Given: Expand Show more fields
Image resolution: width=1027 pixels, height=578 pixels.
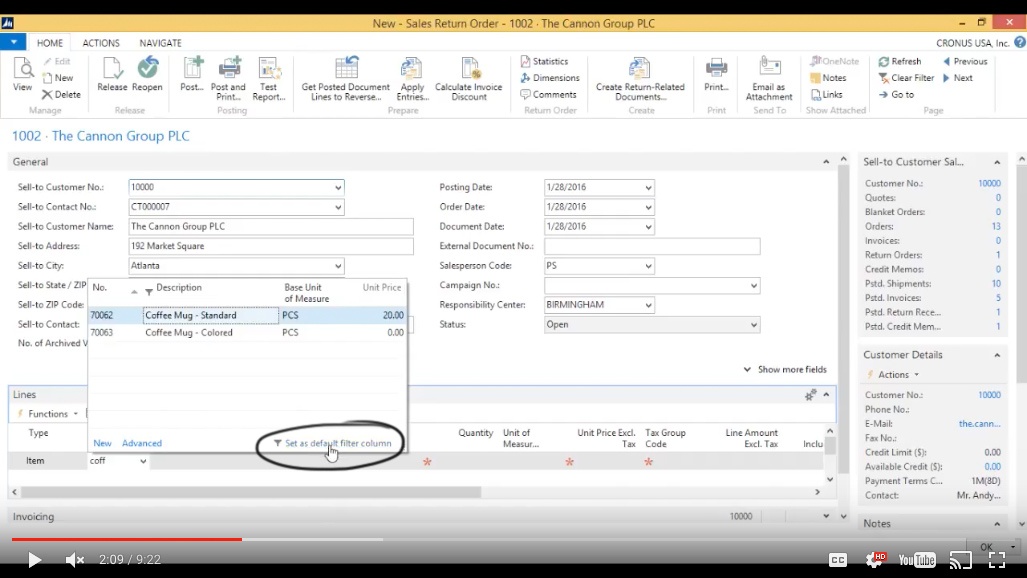Looking at the screenshot, I should [785, 370].
